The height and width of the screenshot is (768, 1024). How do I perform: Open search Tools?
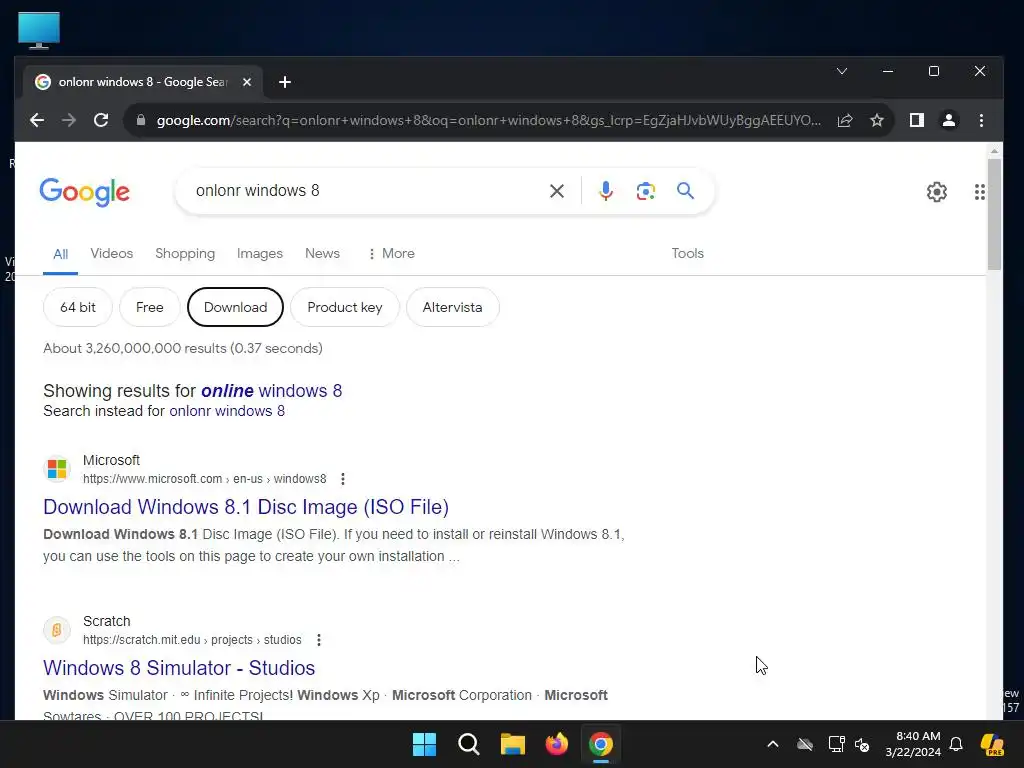click(688, 253)
